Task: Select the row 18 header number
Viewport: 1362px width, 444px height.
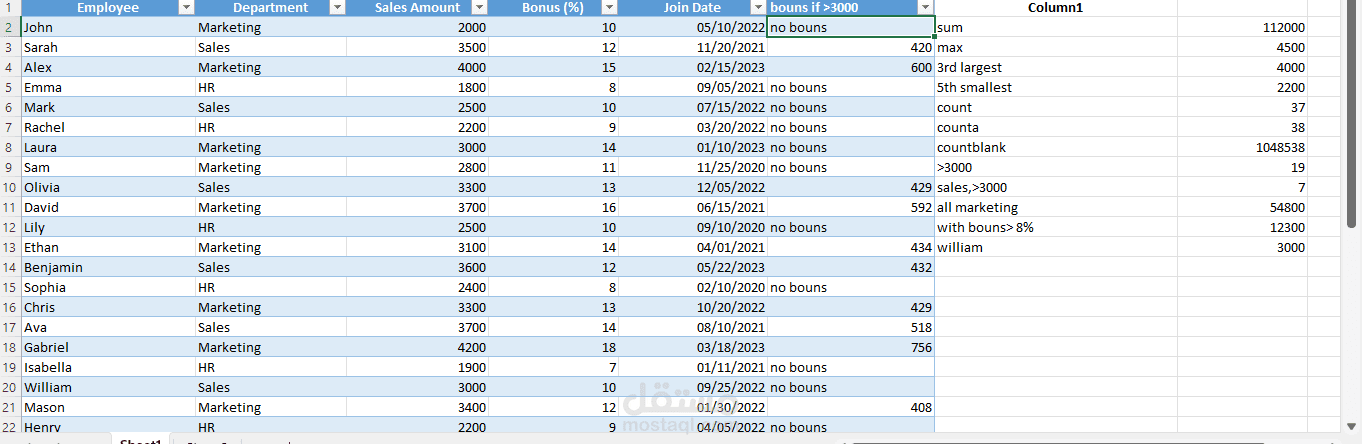Action: (x=9, y=347)
